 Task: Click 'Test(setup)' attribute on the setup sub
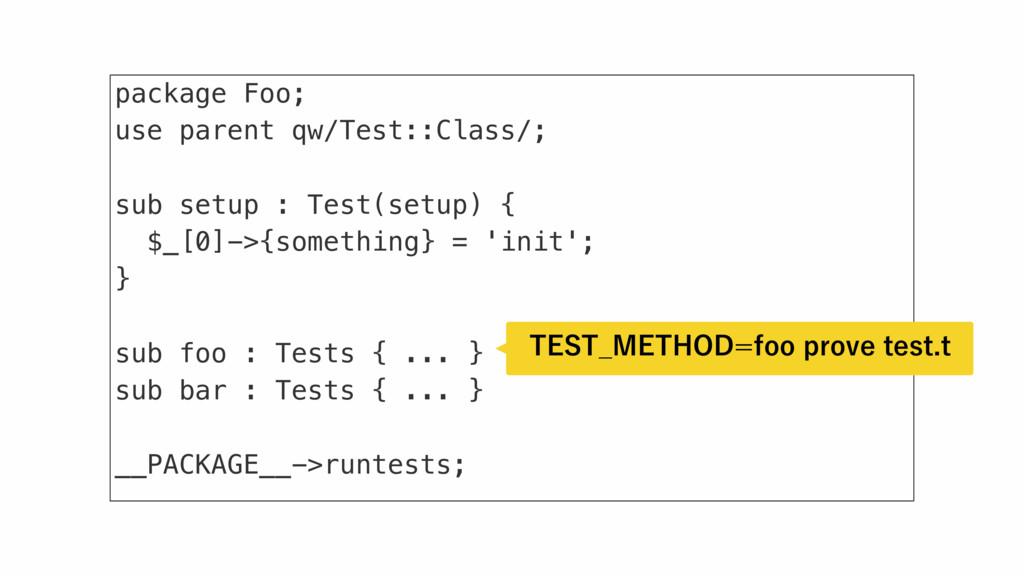(x=394, y=205)
